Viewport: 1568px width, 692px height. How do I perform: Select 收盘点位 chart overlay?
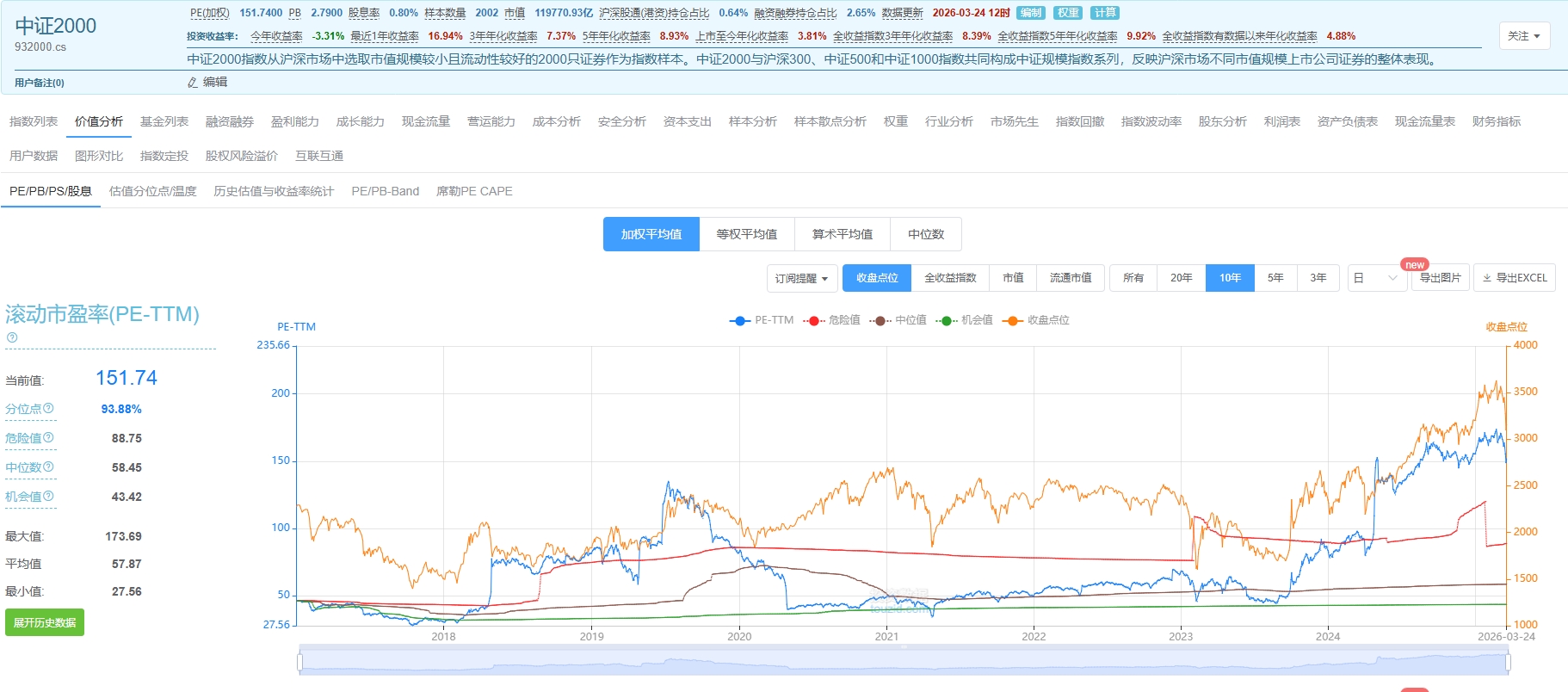click(x=877, y=278)
